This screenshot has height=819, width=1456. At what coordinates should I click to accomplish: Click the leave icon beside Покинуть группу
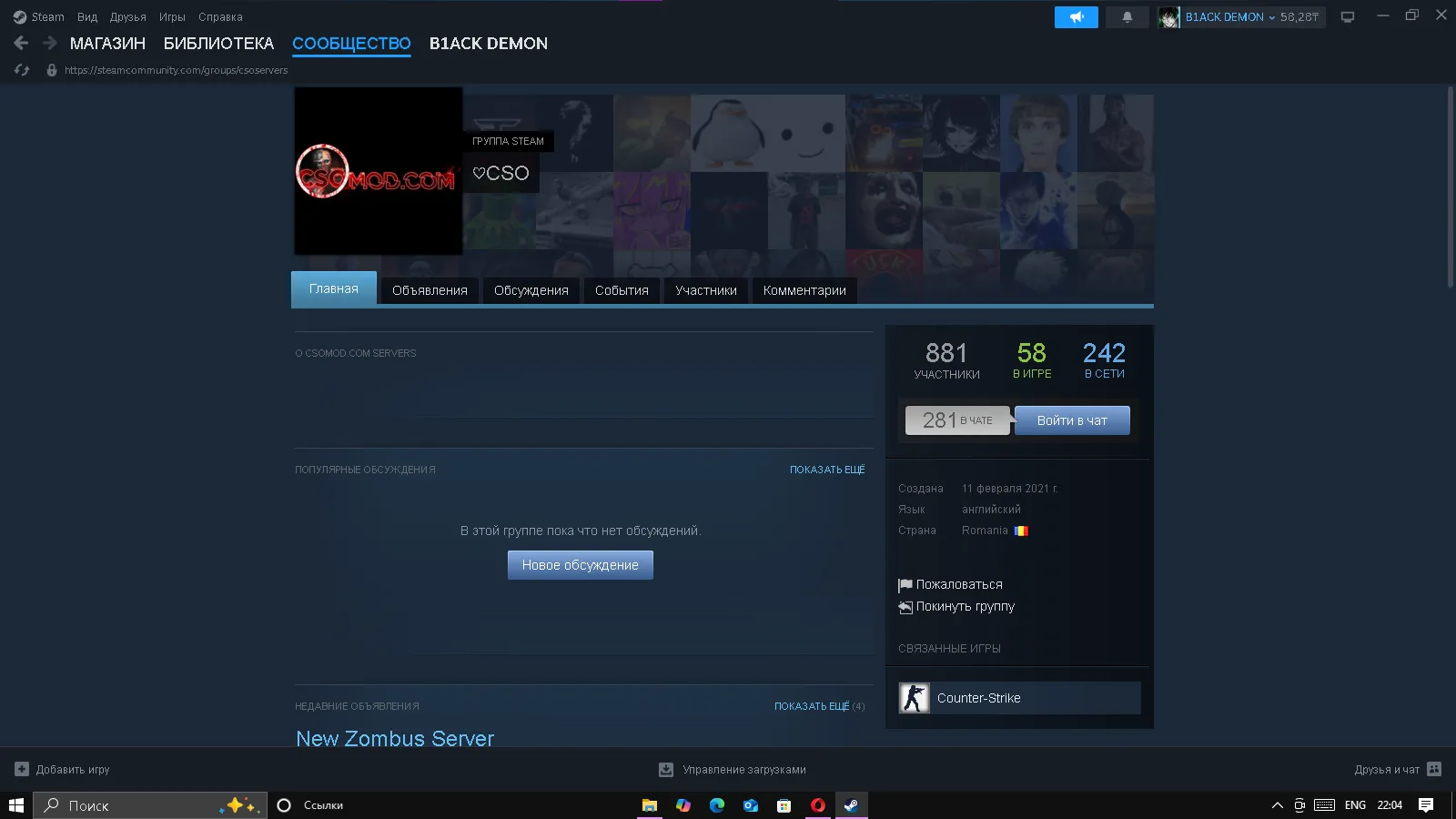coord(905,607)
